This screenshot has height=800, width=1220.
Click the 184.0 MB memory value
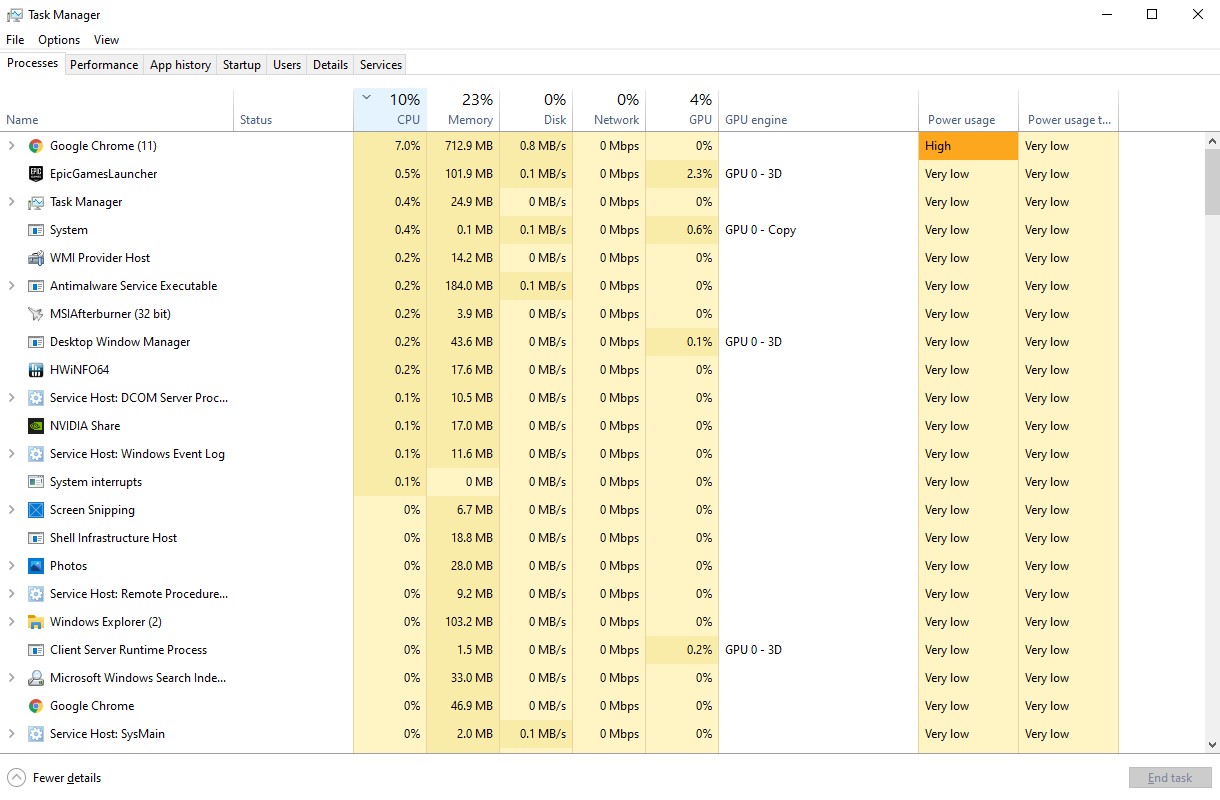tap(467, 286)
